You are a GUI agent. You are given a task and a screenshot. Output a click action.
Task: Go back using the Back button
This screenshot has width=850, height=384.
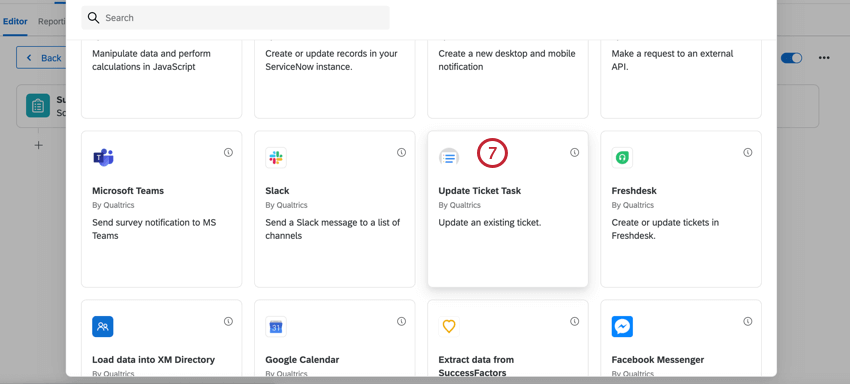(x=41, y=57)
